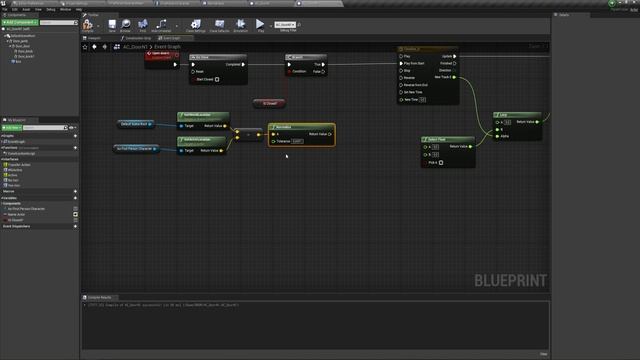Collapse the Variables section

pyautogui.click(x=2, y=198)
